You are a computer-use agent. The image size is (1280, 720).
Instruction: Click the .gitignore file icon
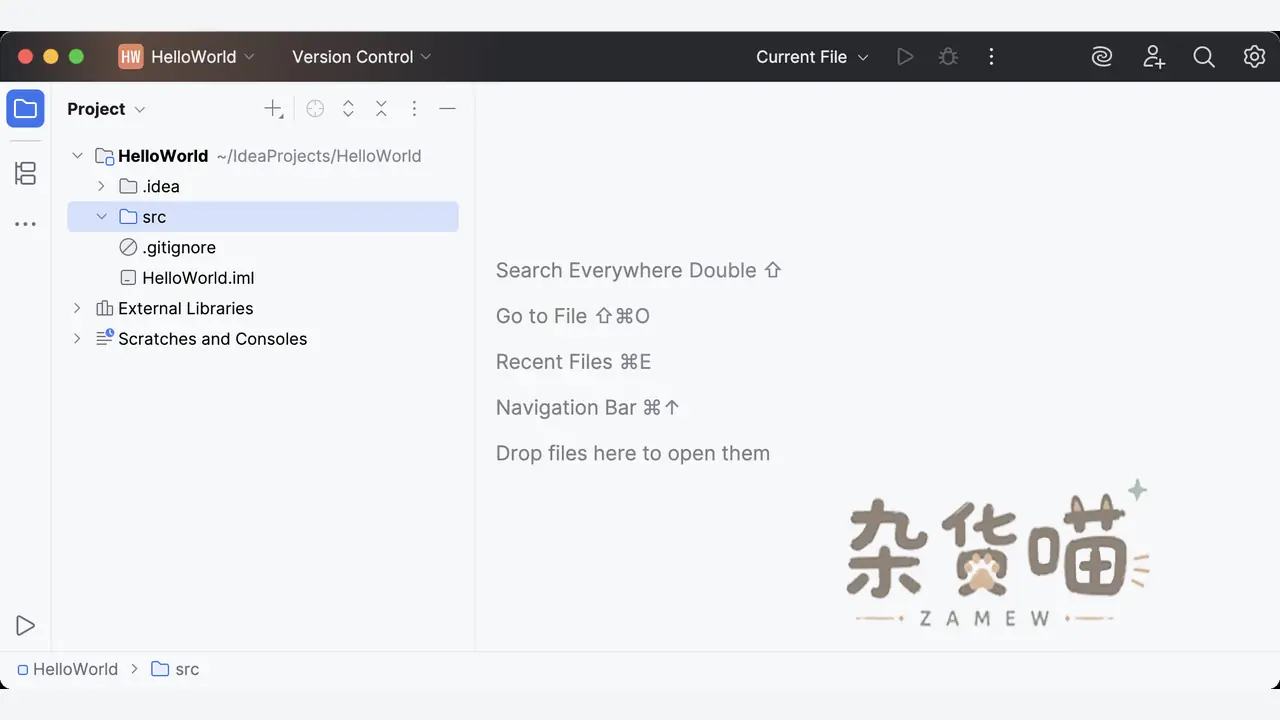[128, 247]
